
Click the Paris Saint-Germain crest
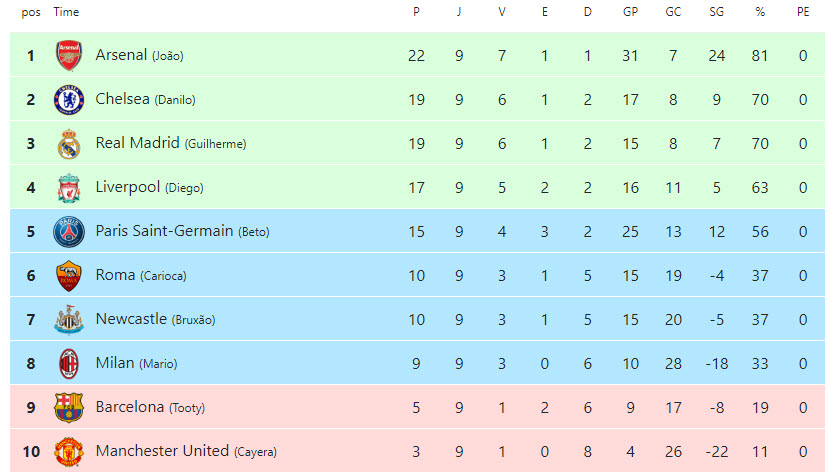(x=68, y=231)
